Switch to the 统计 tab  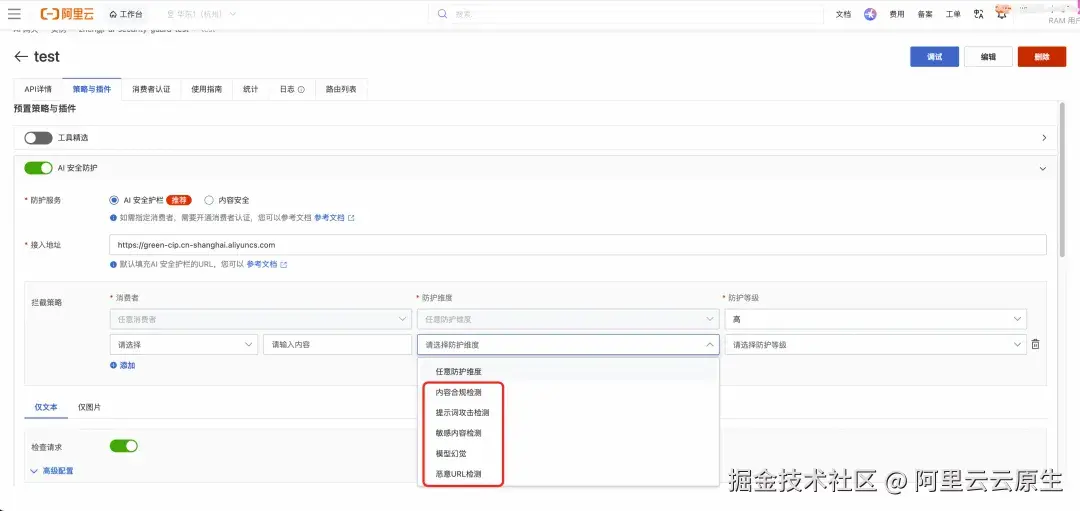point(251,90)
